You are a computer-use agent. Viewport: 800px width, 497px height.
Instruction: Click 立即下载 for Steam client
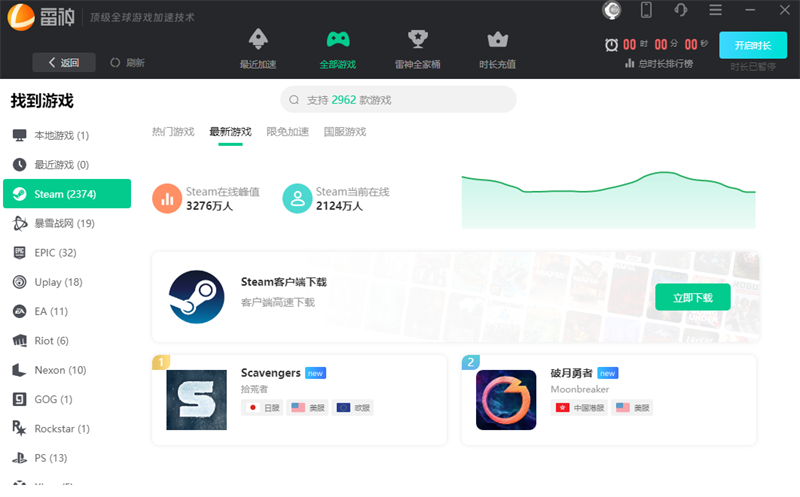click(692, 297)
